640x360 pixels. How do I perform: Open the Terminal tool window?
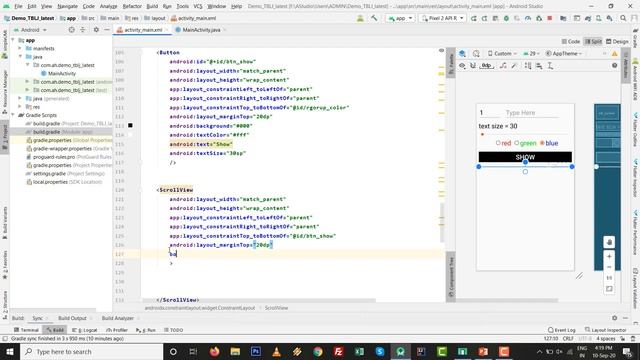pyautogui.click(x=26, y=330)
